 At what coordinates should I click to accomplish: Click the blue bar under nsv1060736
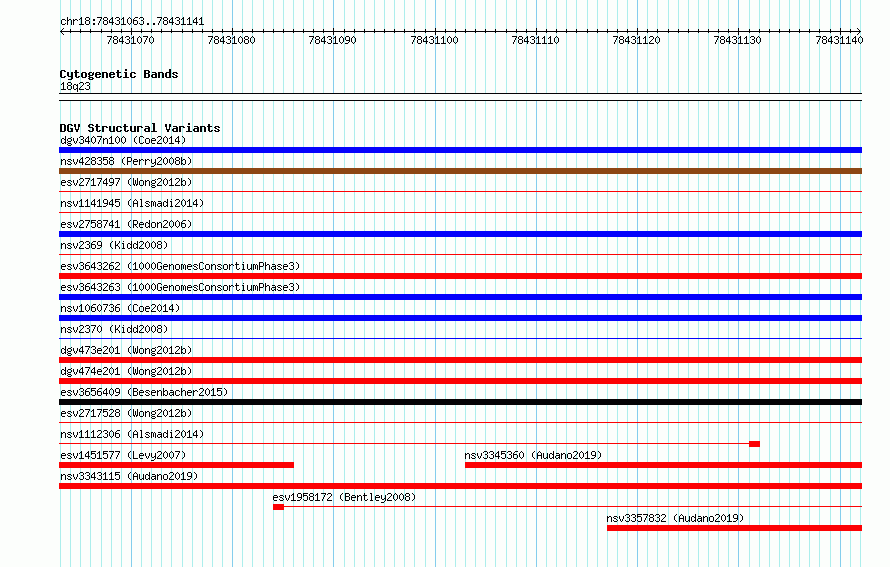[x=460, y=318]
